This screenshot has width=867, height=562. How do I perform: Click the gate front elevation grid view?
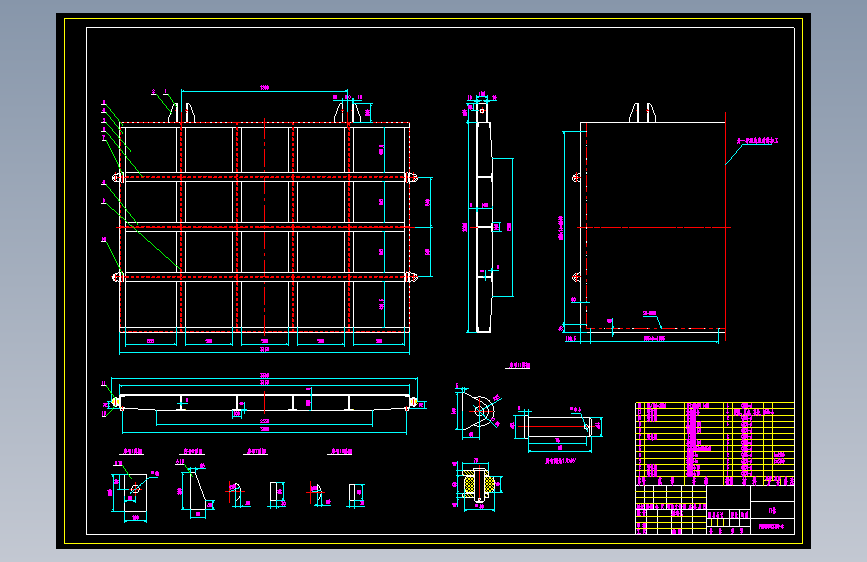point(264,227)
